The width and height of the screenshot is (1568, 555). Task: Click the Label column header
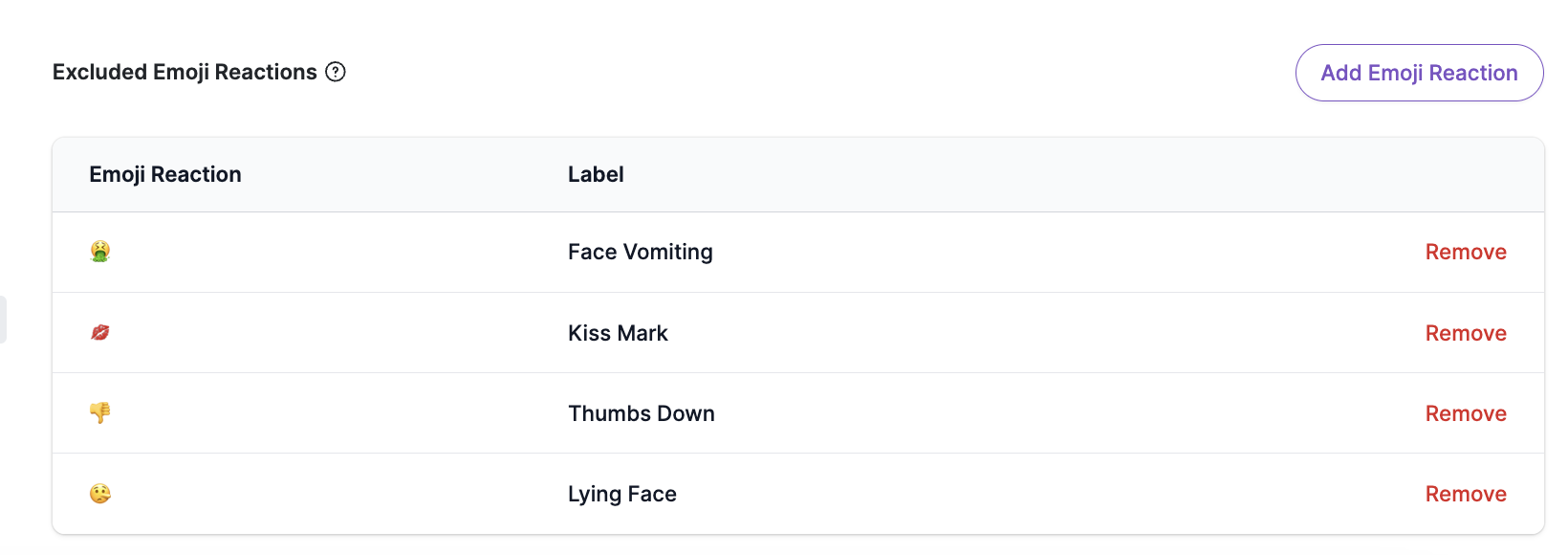coord(595,174)
